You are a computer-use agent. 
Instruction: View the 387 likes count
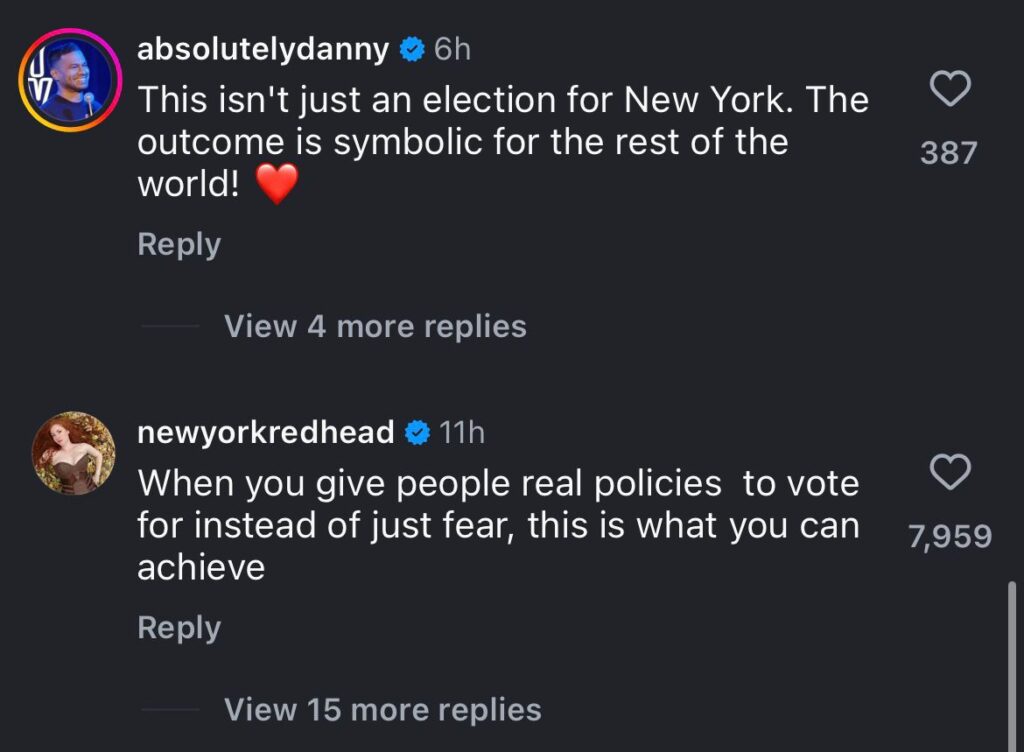coord(948,153)
